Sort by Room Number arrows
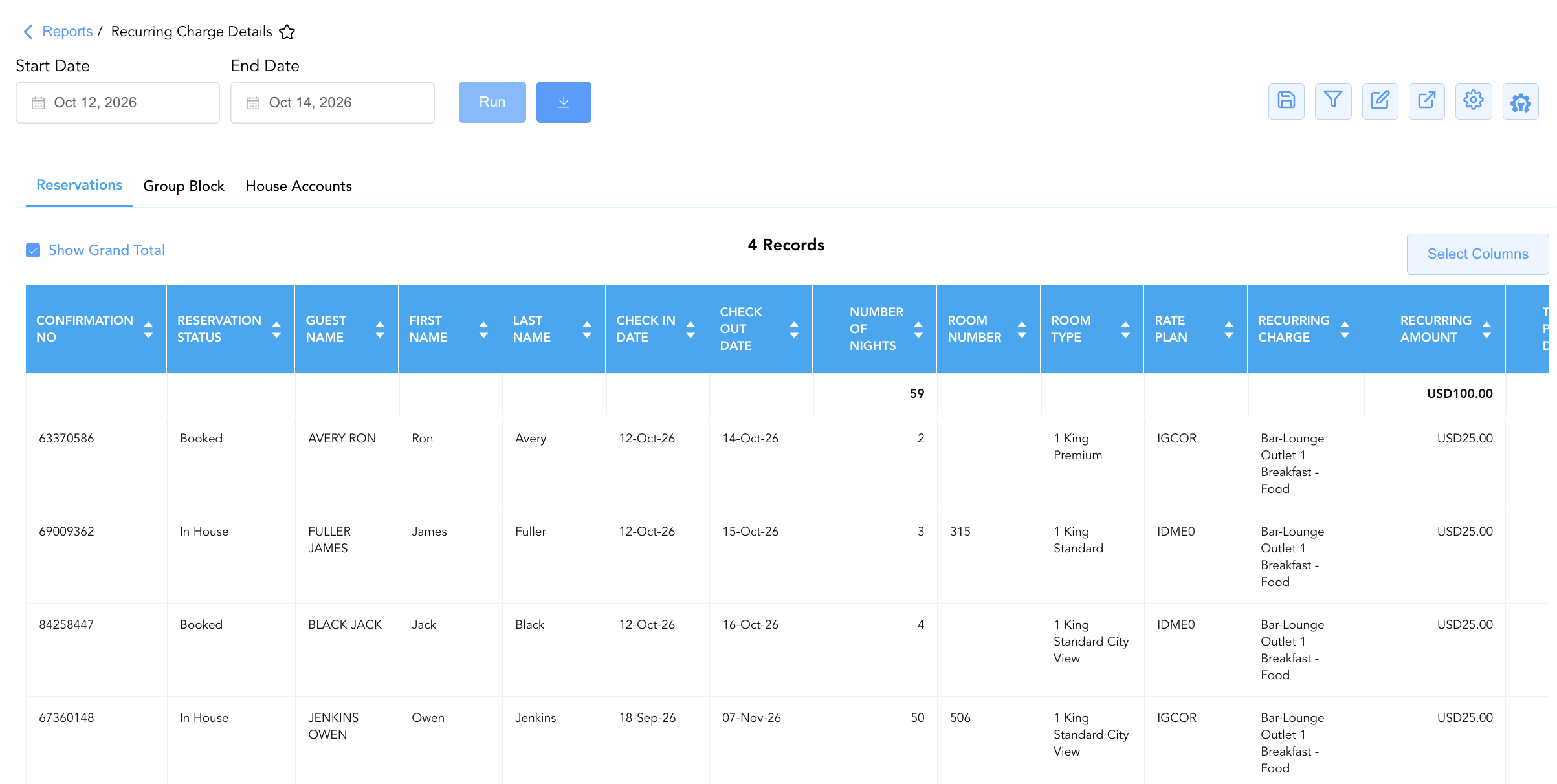1557x784 pixels. (x=1022, y=330)
